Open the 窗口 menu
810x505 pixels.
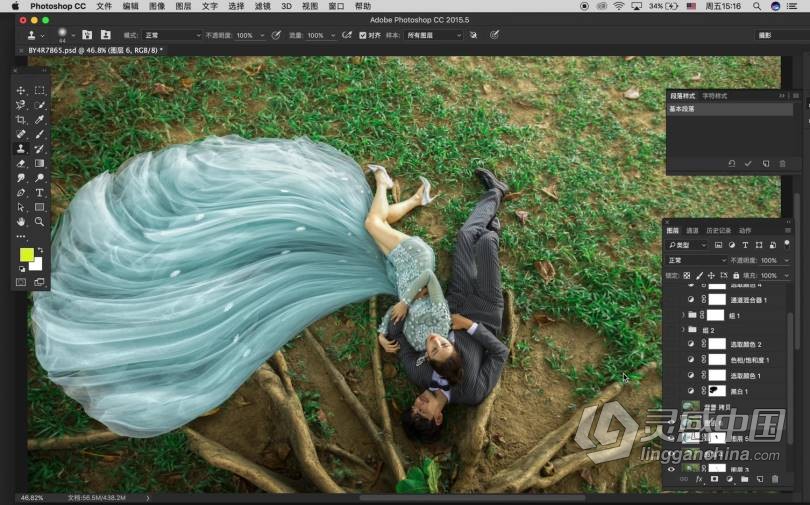[x=336, y=6]
